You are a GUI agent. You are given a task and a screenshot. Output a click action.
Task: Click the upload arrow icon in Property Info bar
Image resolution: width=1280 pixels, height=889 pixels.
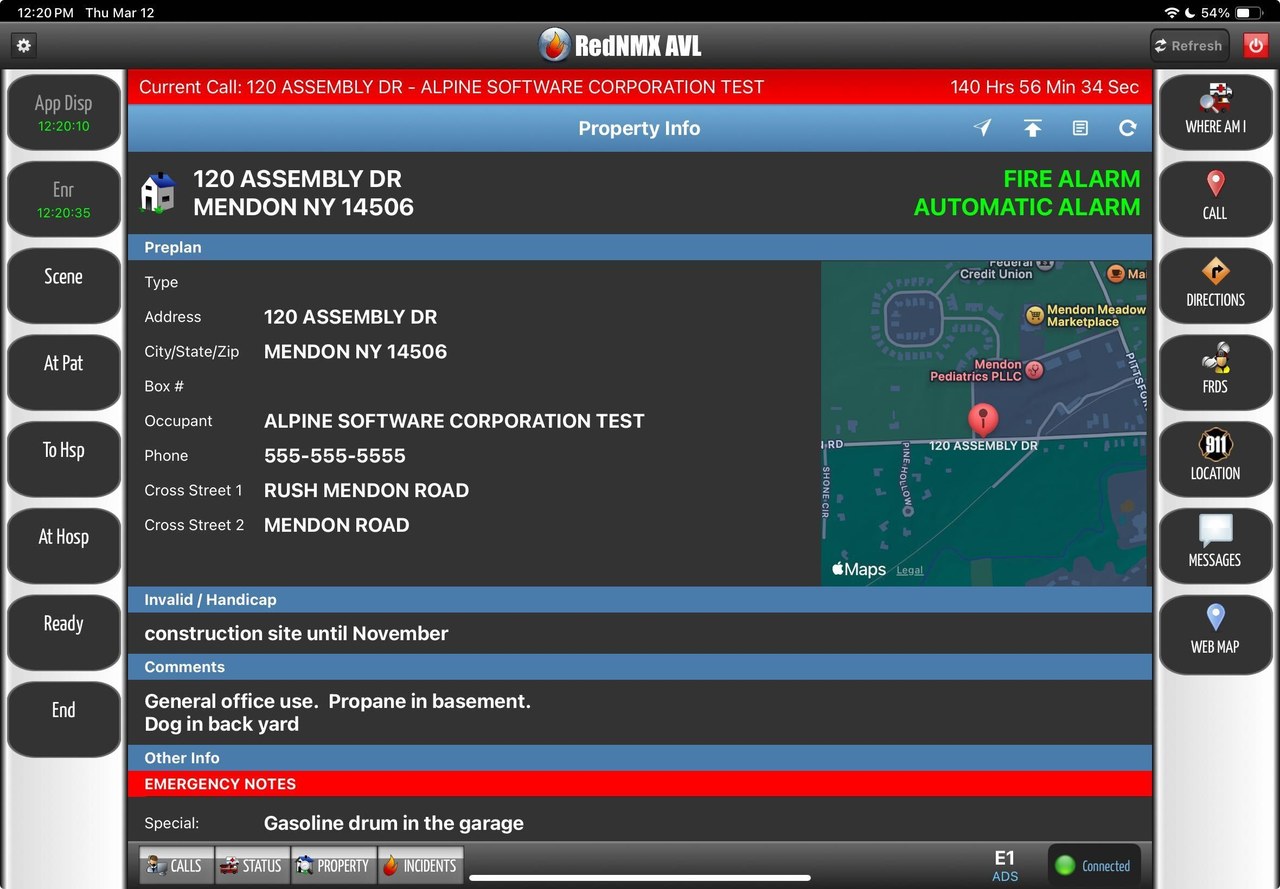coord(1032,128)
